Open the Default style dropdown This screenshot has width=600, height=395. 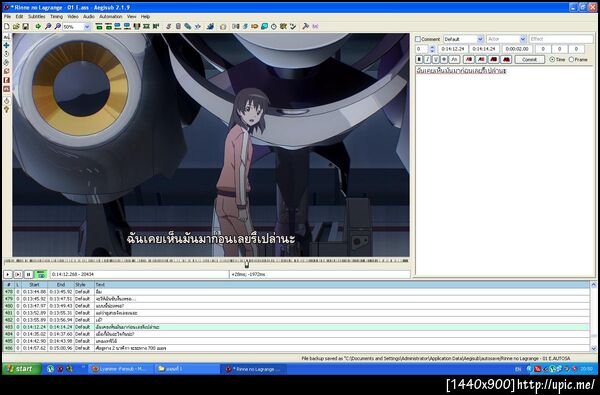pos(480,39)
